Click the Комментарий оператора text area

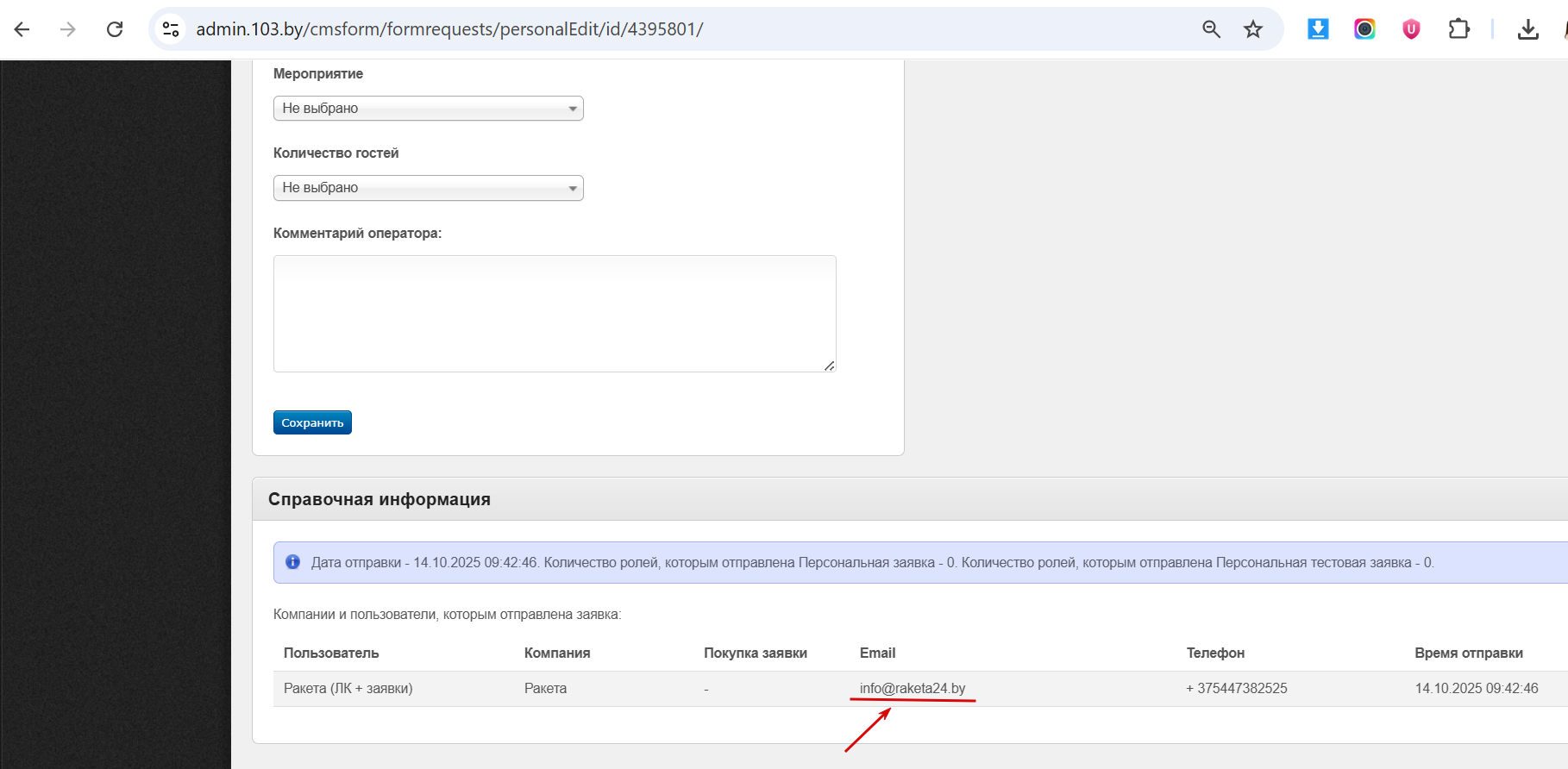point(555,314)
